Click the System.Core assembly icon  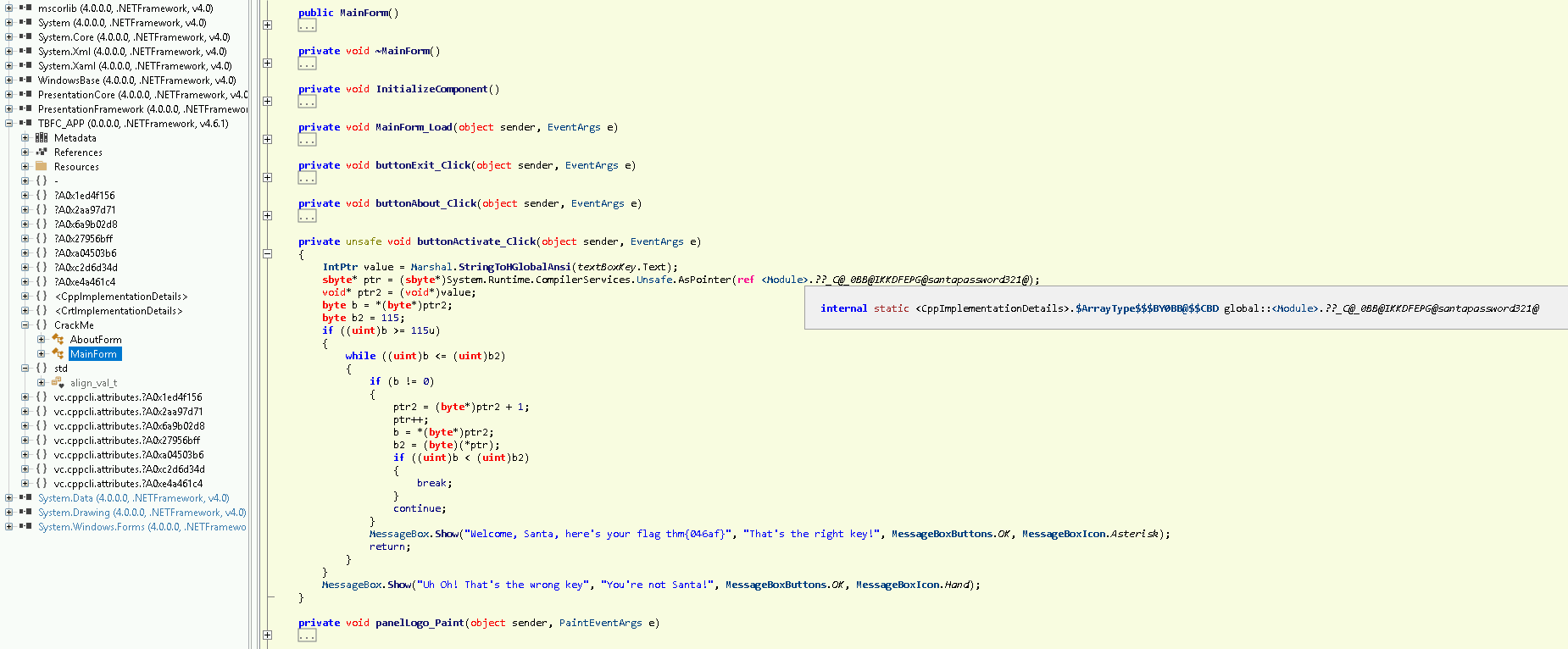click(25, 37)
